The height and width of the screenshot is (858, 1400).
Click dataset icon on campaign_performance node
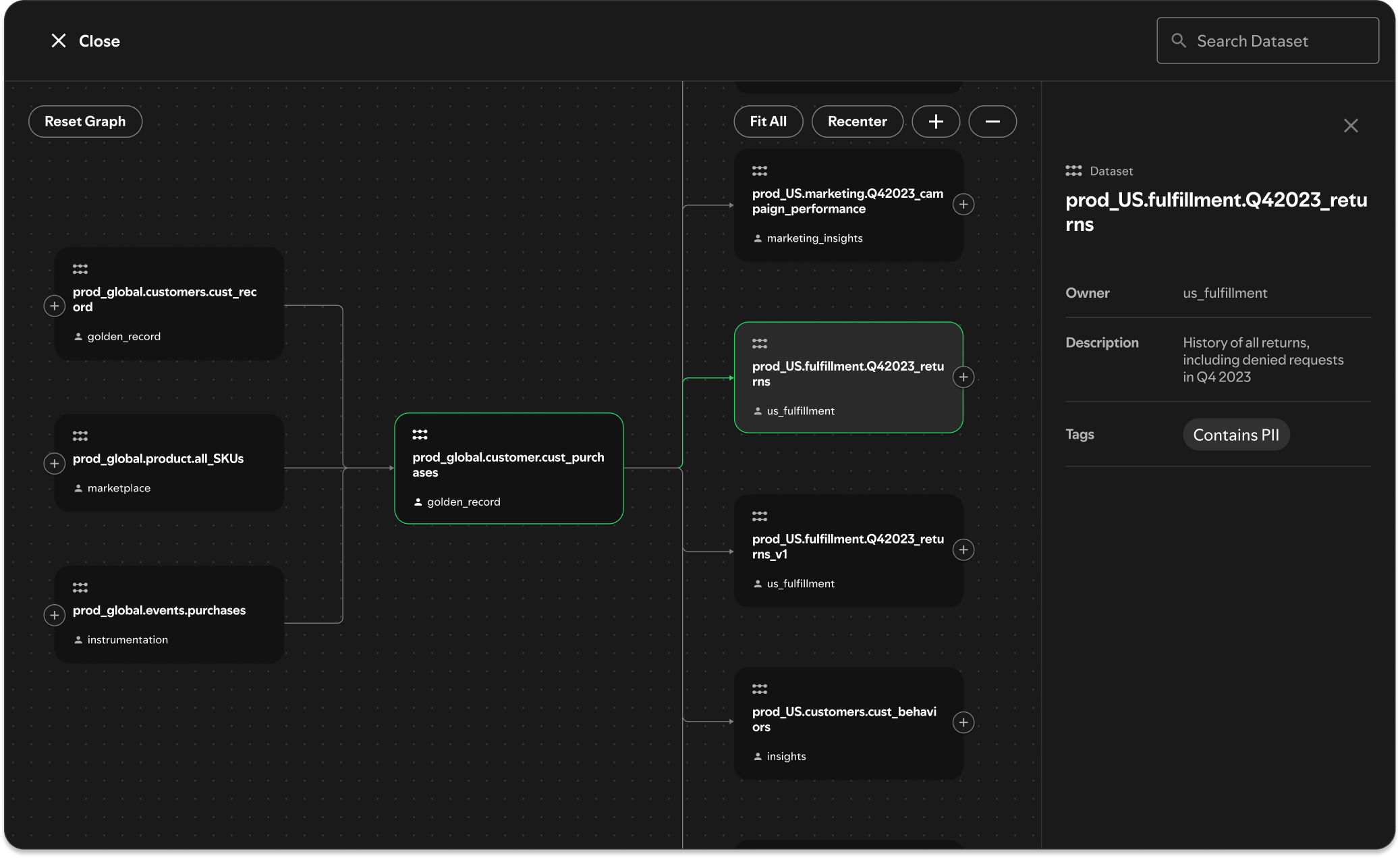point(760,171)
